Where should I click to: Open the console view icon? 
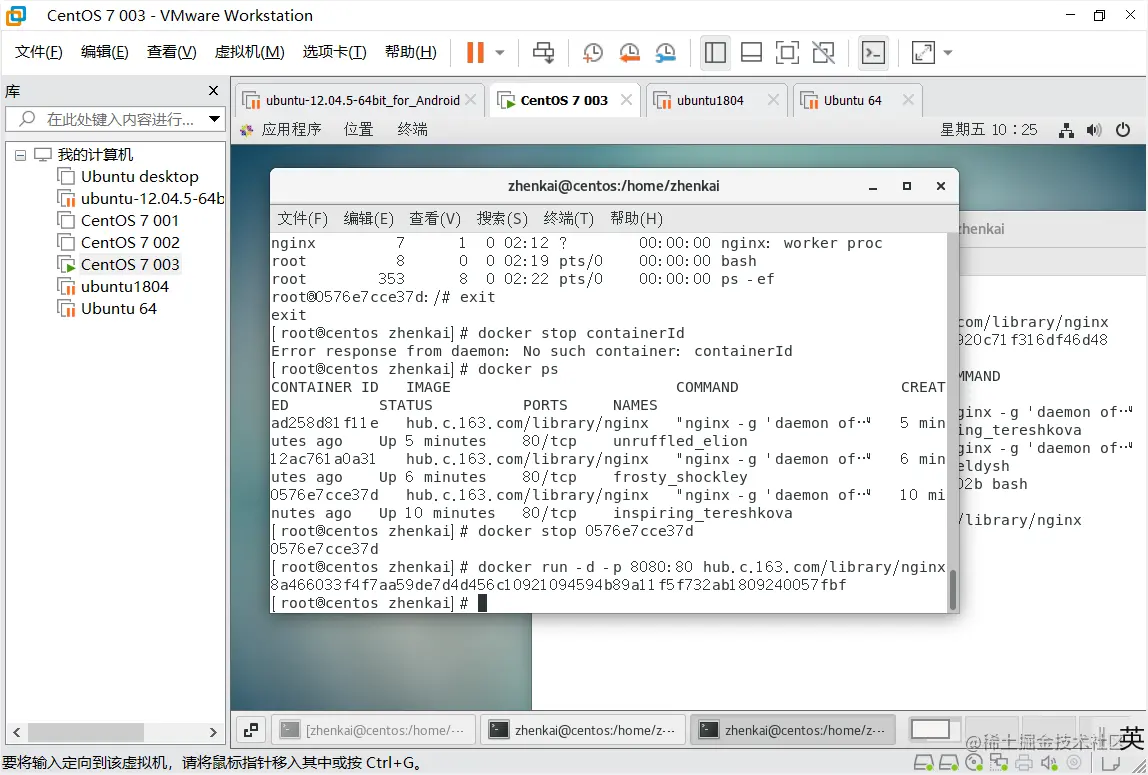[x=873, y=52]
